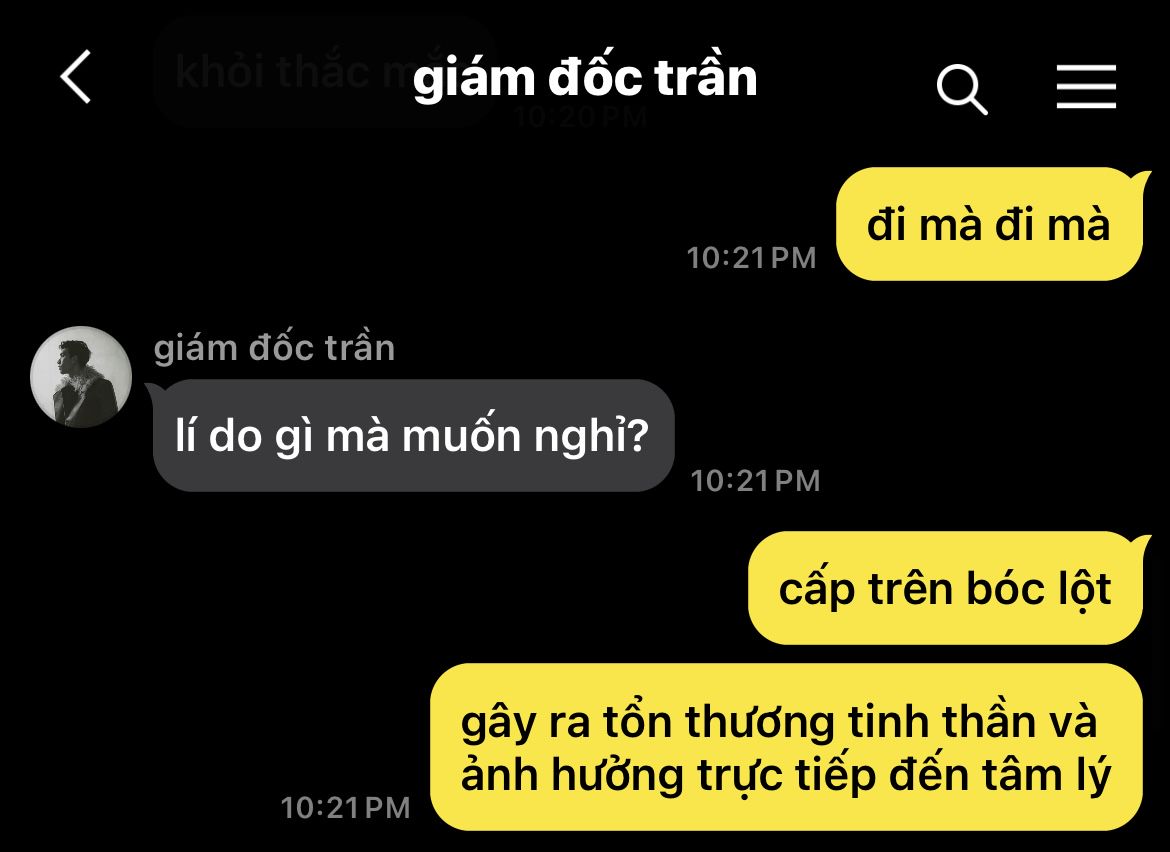Select the 'cấp trên bóc lột' message bubble
1170x852 pixels.
pos(945,588)
